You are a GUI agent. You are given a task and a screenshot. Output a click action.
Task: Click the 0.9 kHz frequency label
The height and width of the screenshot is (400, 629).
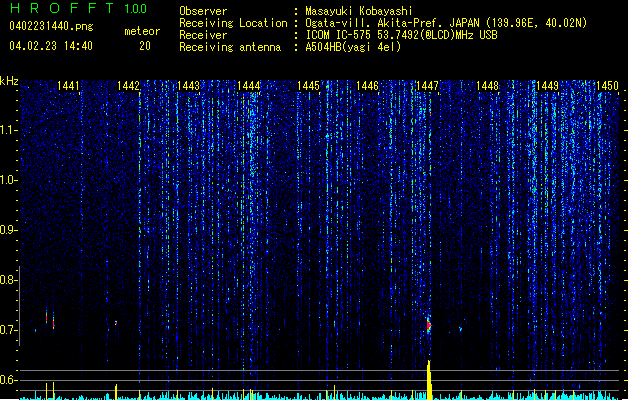pyautogui.click(x=8, y=230)
